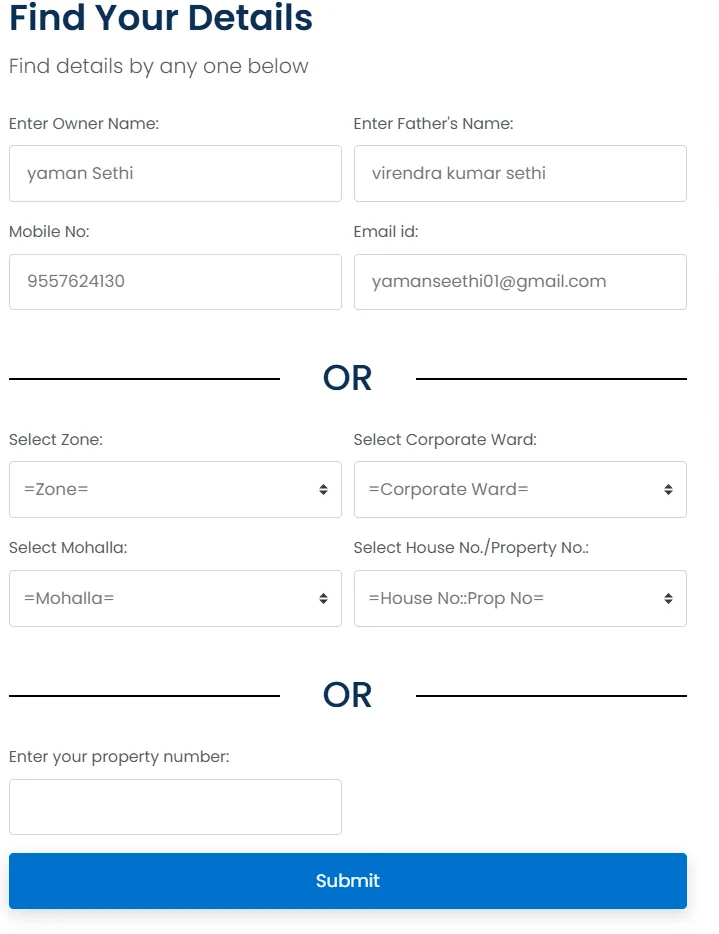Click the "Select Zone:" label
The image size is (719, 934).
(x=56, y=440)
